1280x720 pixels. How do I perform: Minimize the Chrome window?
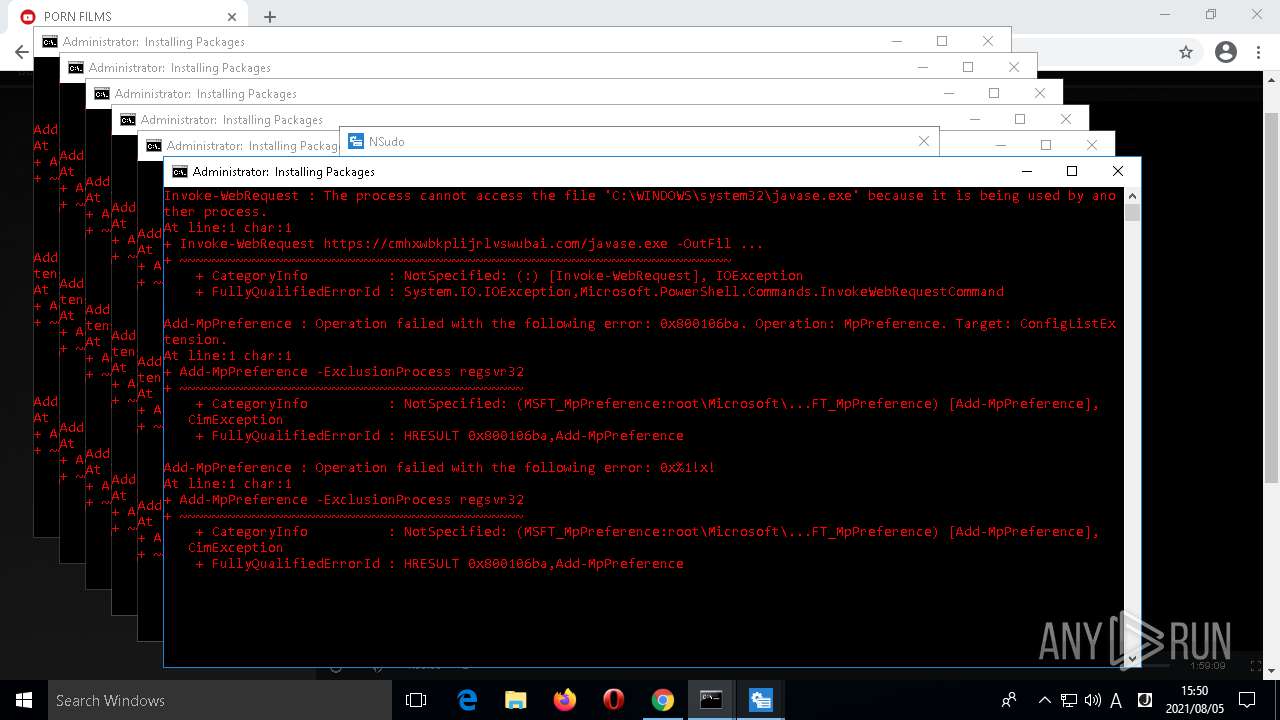1165,15
